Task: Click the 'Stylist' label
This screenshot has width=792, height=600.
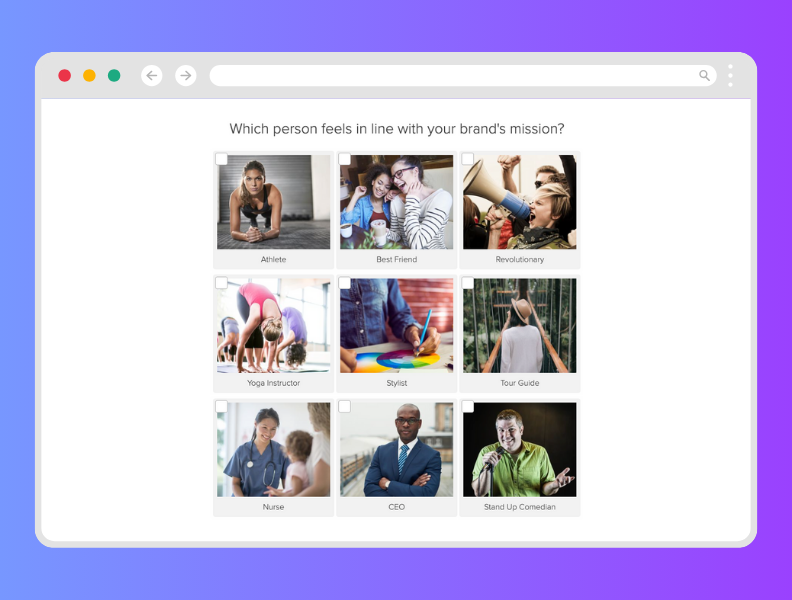Action: [397, 383]
